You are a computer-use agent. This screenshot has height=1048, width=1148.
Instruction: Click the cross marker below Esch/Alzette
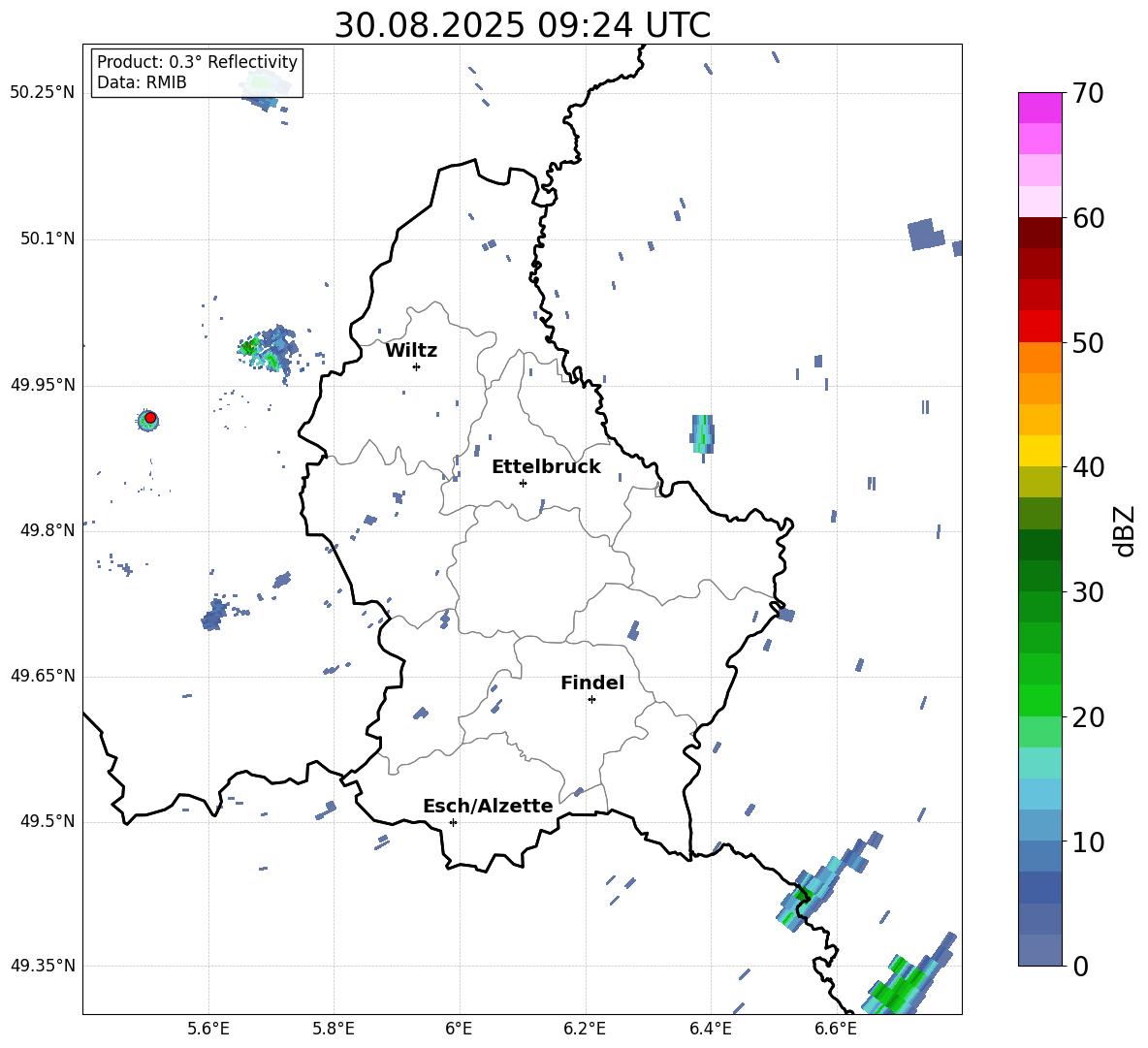click(x=453, y=822)
